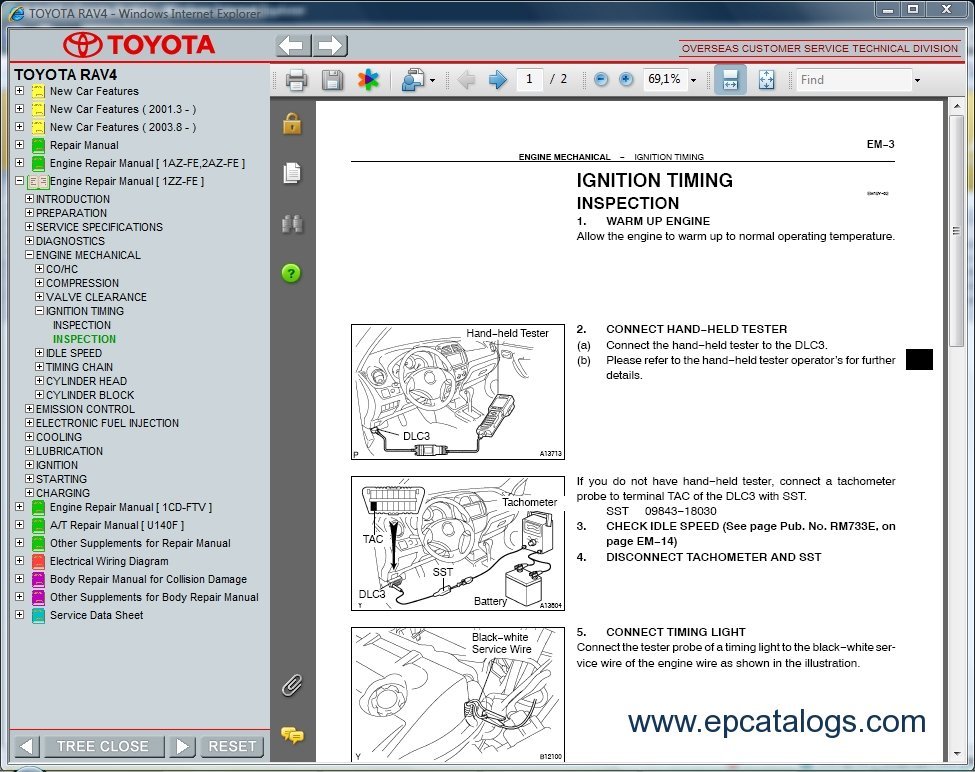Viewport: 975px width, 772px height.
Task: Click the page number input field
Action: coord(529,80)
